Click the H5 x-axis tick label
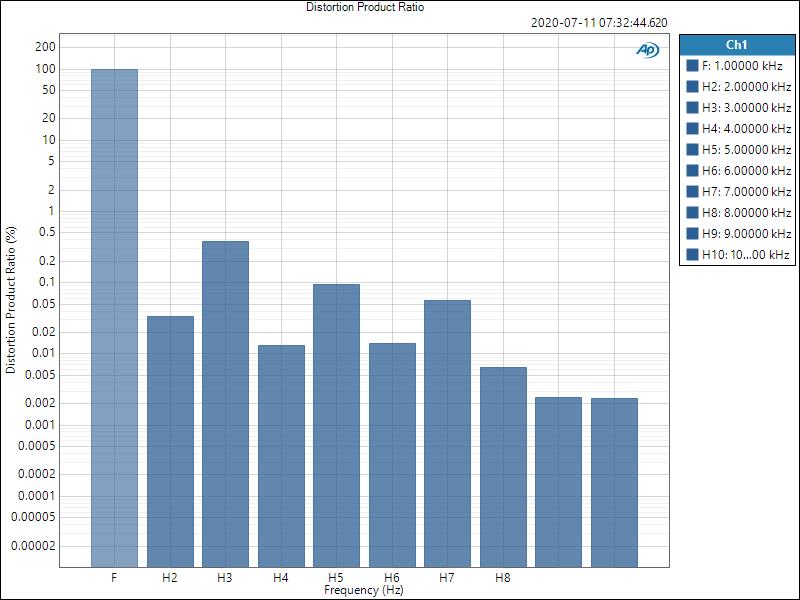This screenshot has height=600, width=800. point(336,578)
